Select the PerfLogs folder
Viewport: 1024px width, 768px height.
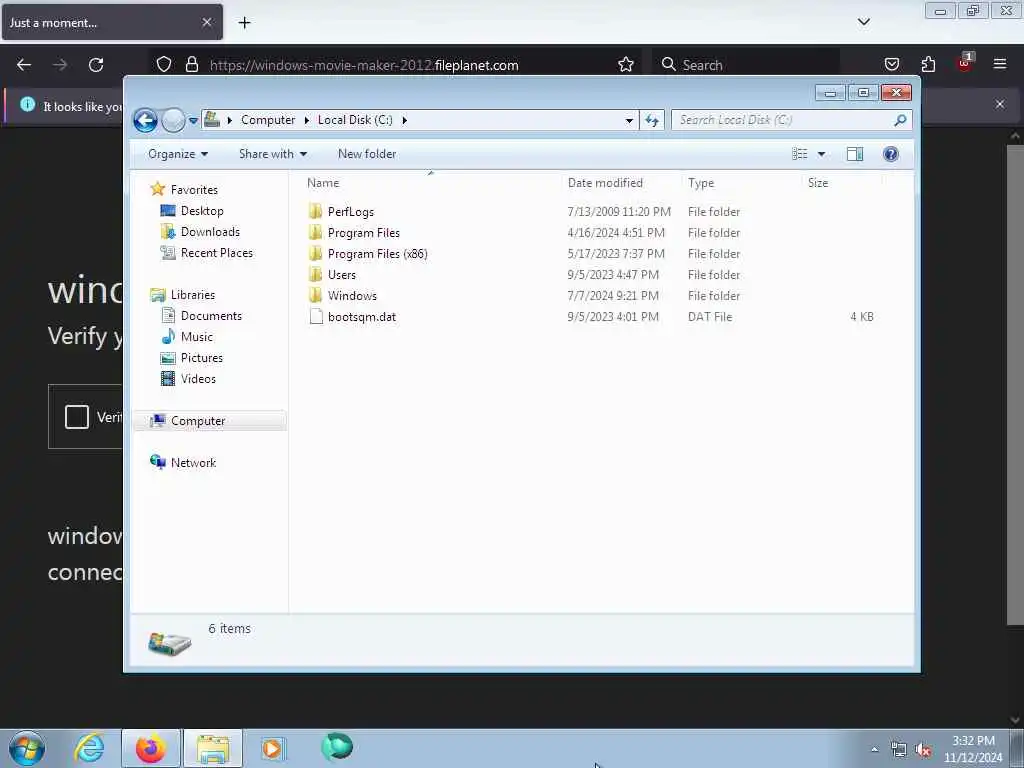pyautogui.click(x=351, y=212)
